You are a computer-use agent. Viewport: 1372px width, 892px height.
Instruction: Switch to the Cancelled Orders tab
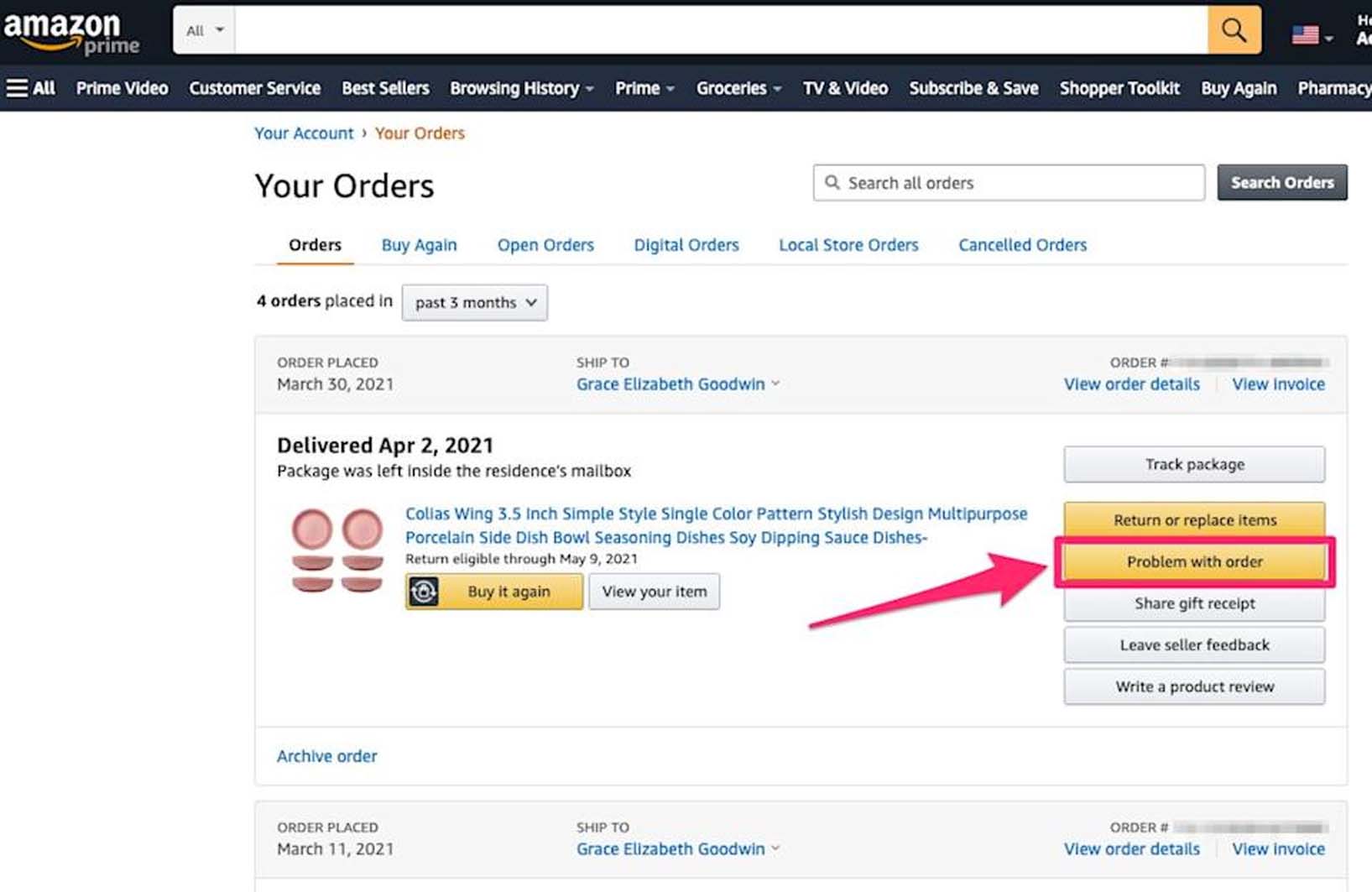(x=1022, y=245)
